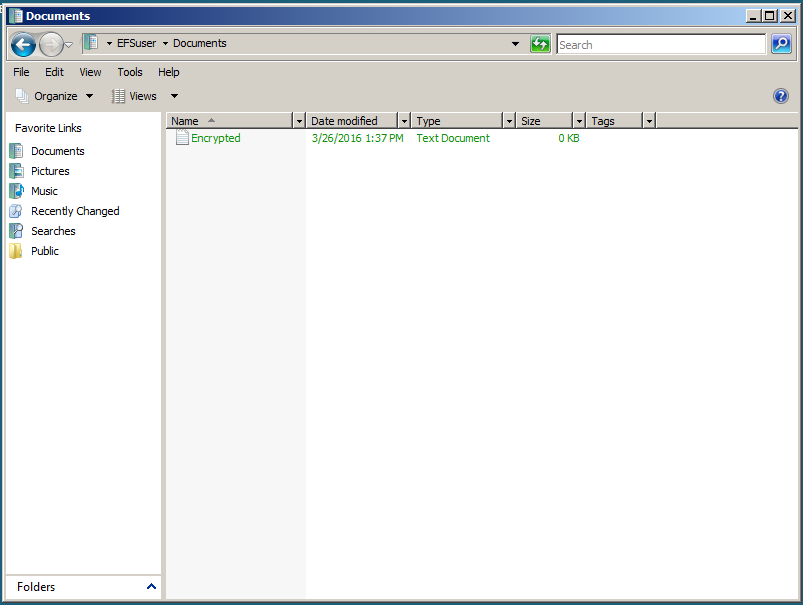
Task: Open the Tags column filter dropdown
Action: click(649, 121)
